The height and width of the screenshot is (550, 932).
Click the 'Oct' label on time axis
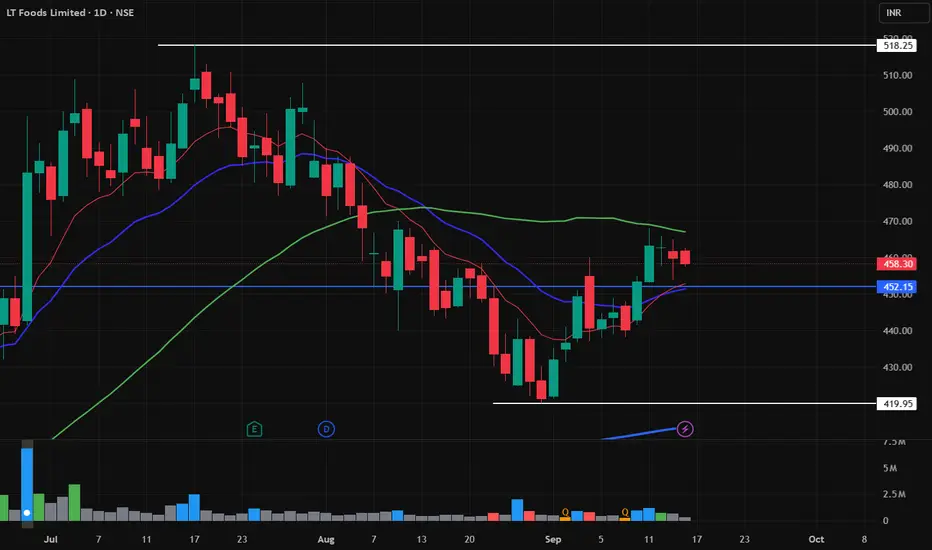pyautogui.click(x=816, y=539)
